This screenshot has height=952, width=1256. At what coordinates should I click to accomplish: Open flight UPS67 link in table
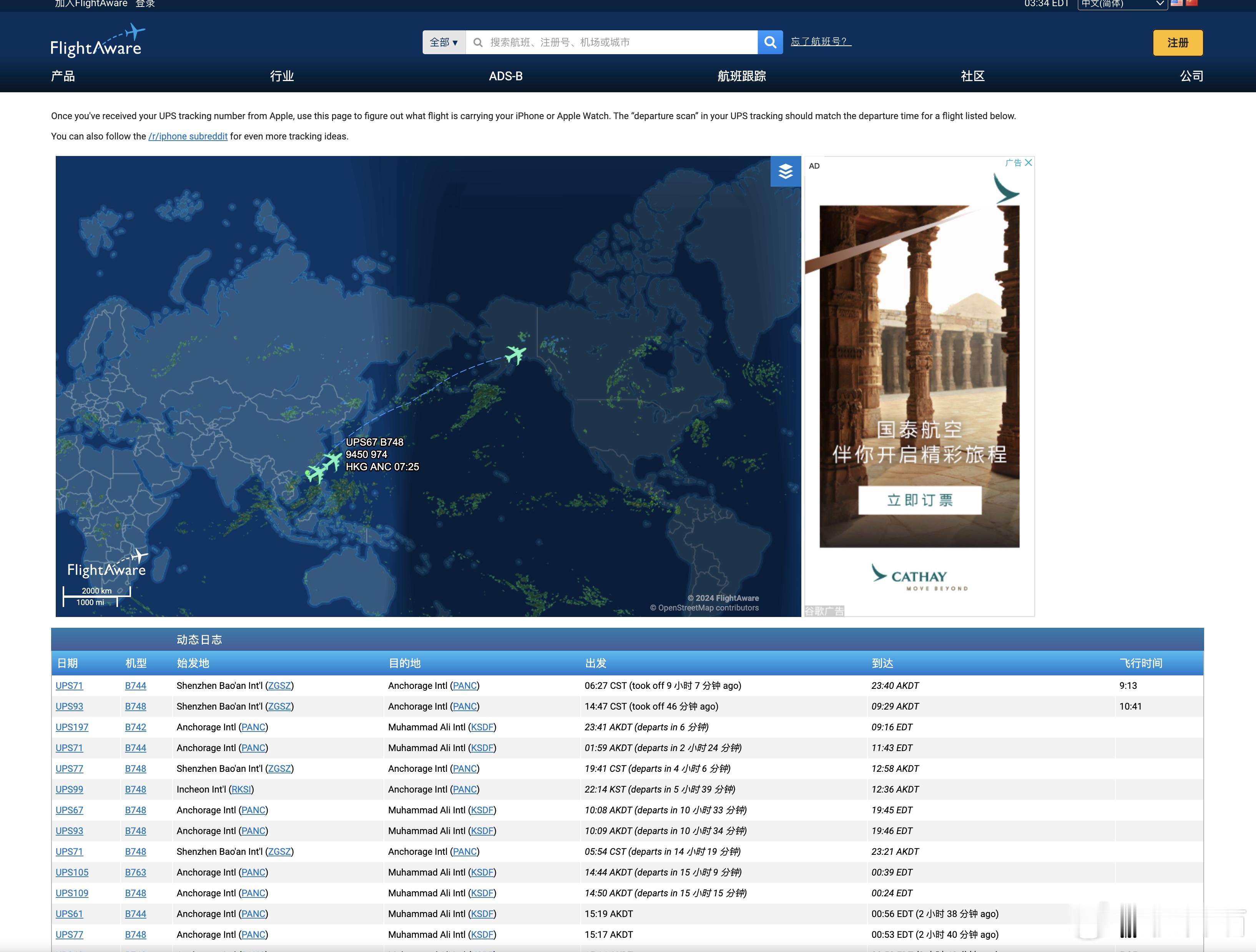[69, 810]
